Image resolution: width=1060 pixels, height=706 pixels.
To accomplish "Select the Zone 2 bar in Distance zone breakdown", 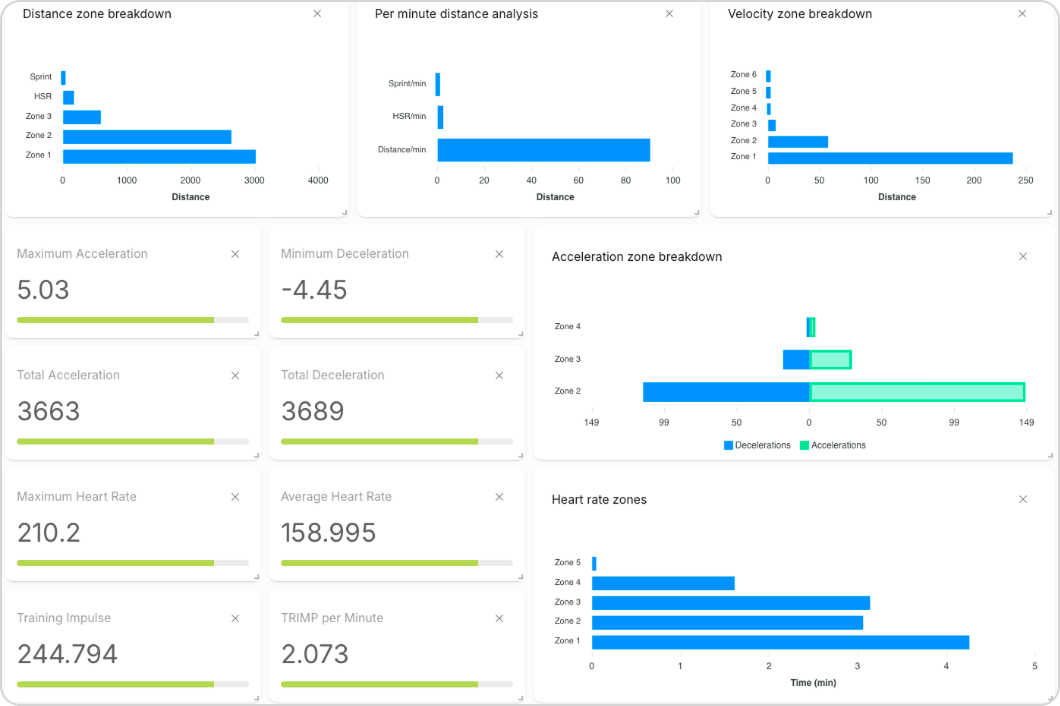I will coord(146,136).
